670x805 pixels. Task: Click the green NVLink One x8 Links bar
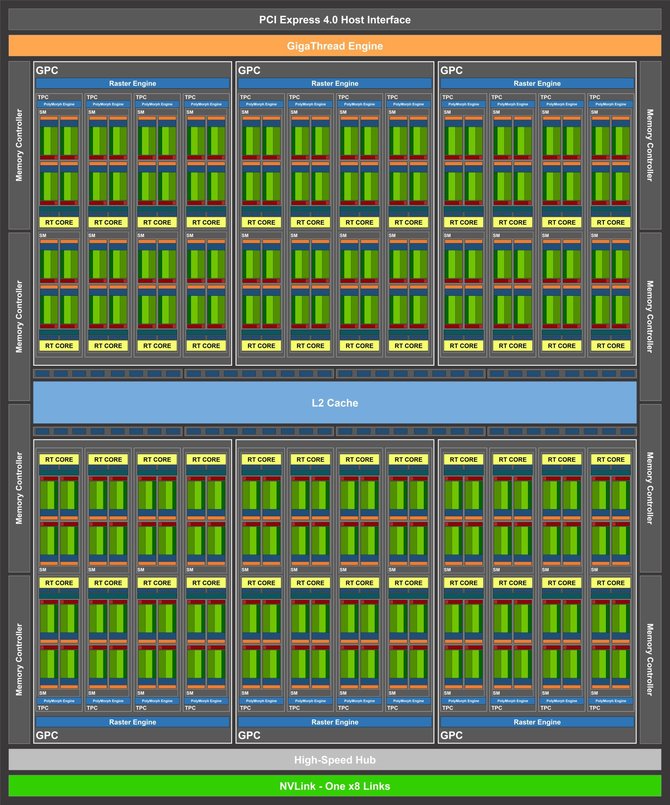(x=335, y=785)
